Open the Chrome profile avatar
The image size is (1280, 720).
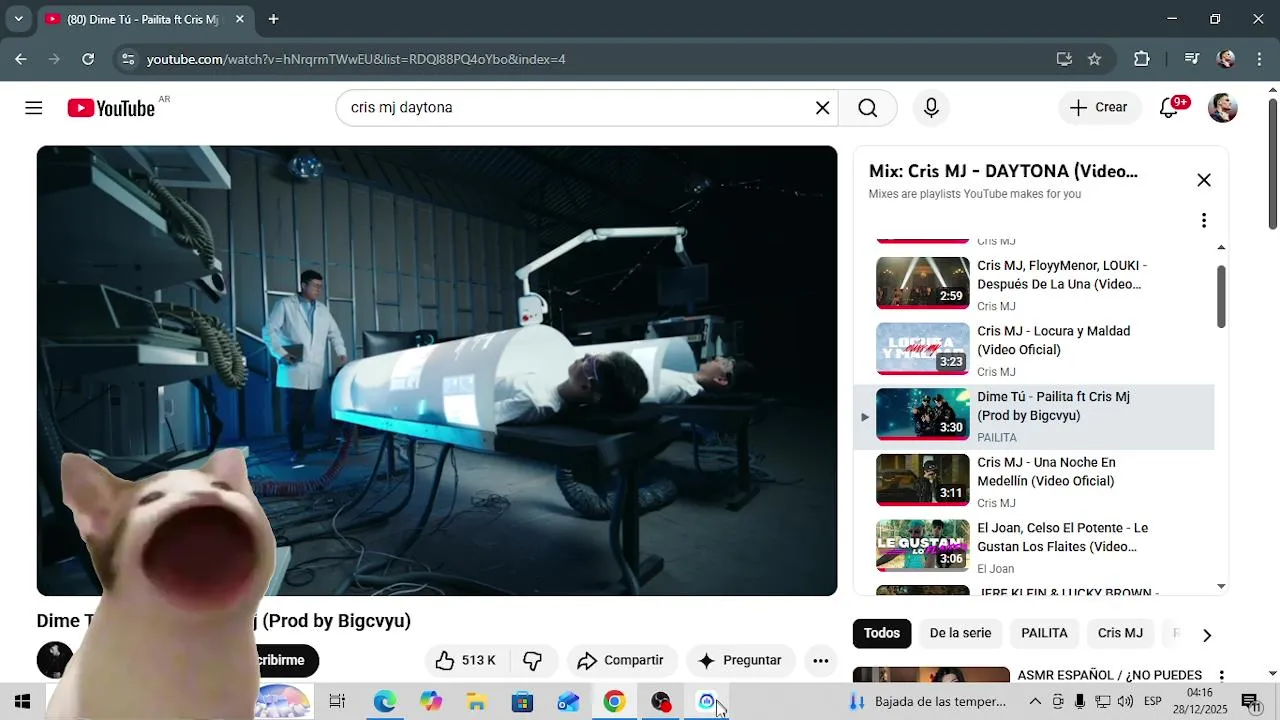pyautogui.click(x=1226, y=59)
